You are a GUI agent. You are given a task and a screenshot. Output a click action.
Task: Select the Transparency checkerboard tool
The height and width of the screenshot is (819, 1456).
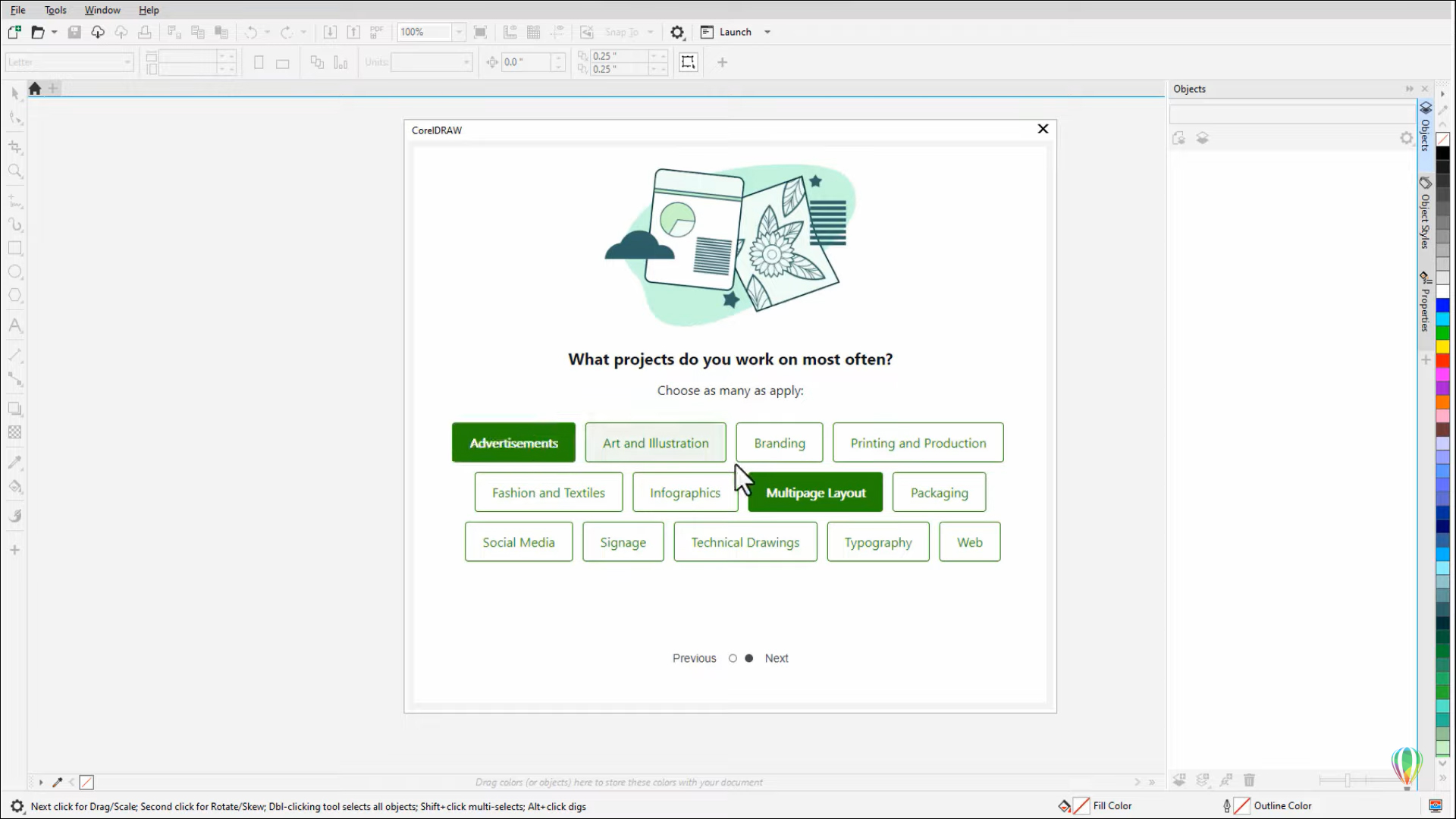pos(15,432)
